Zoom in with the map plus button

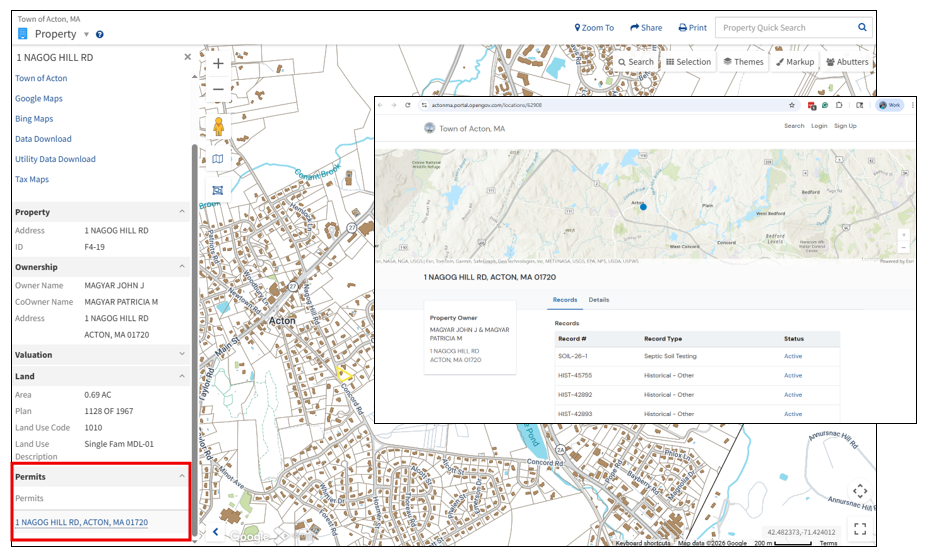click(x=218, y=63)
